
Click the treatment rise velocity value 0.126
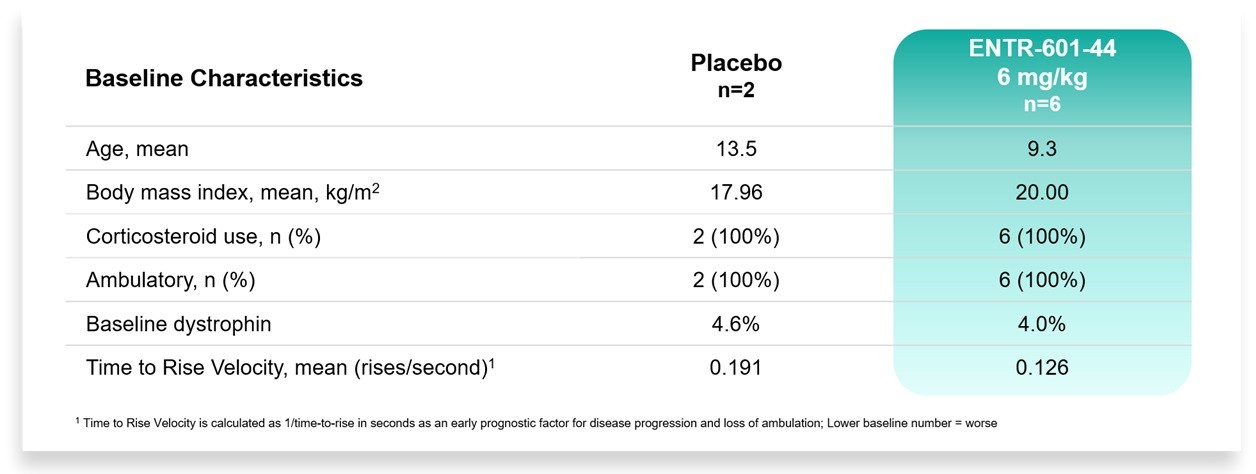coord(1042,368)
